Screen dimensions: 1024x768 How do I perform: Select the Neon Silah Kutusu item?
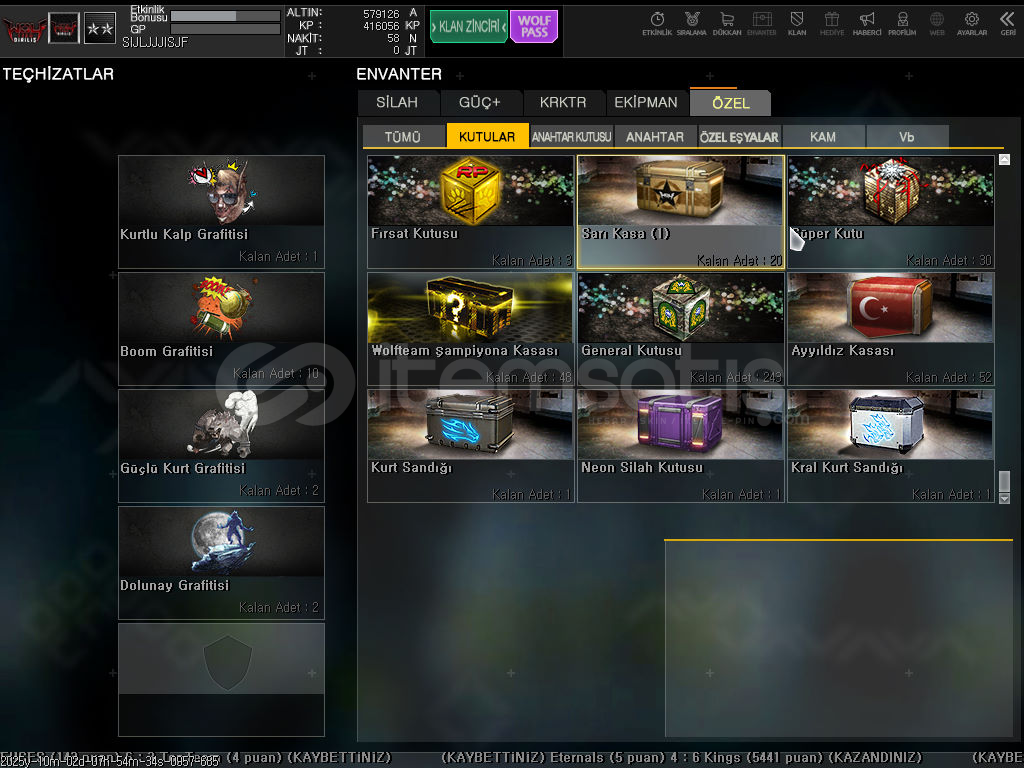pyautogui.click(x=680, y=446)
